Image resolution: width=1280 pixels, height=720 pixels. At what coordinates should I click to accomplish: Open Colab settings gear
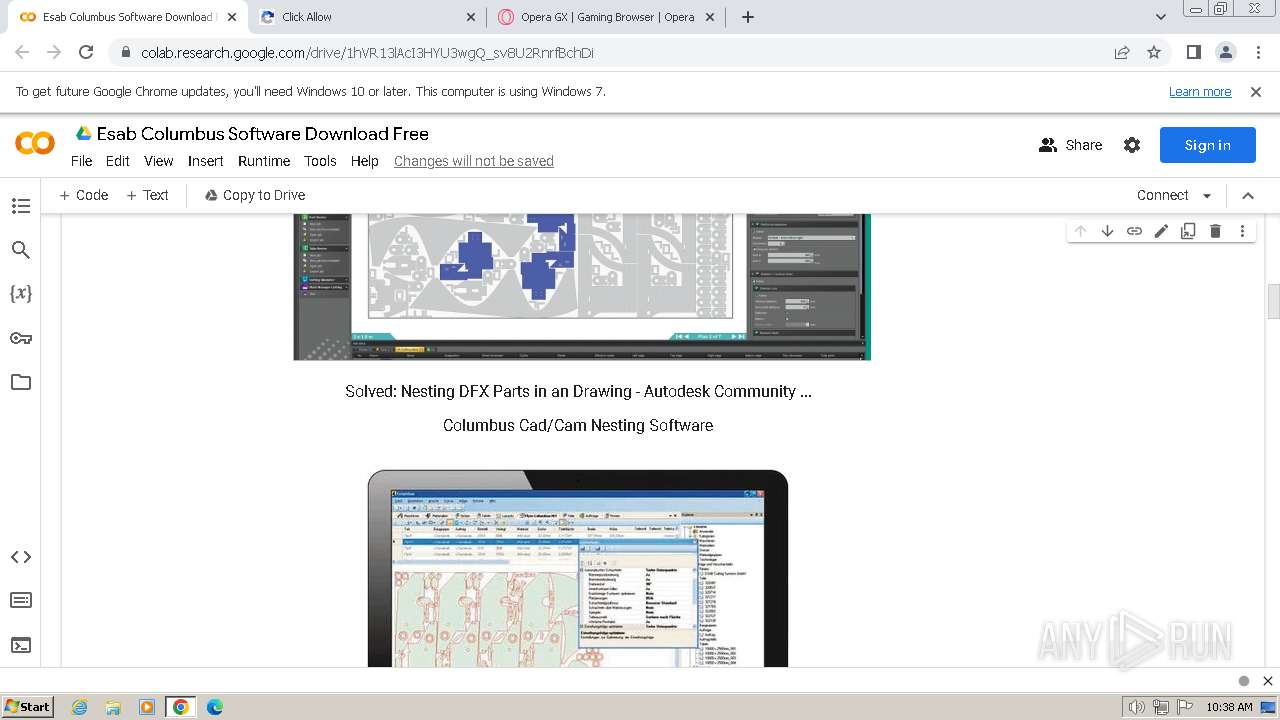coord(1132,145)
